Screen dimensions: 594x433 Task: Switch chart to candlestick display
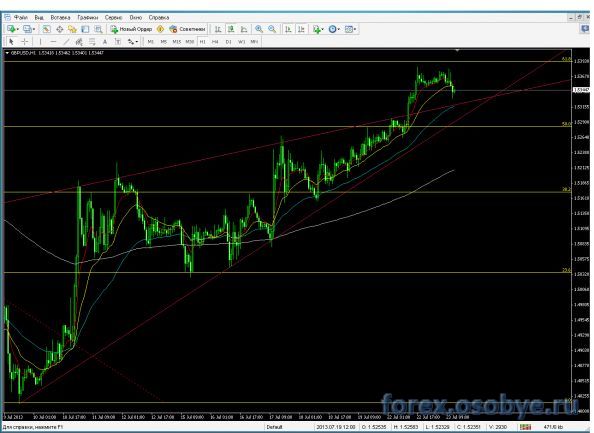click(231, 29)
